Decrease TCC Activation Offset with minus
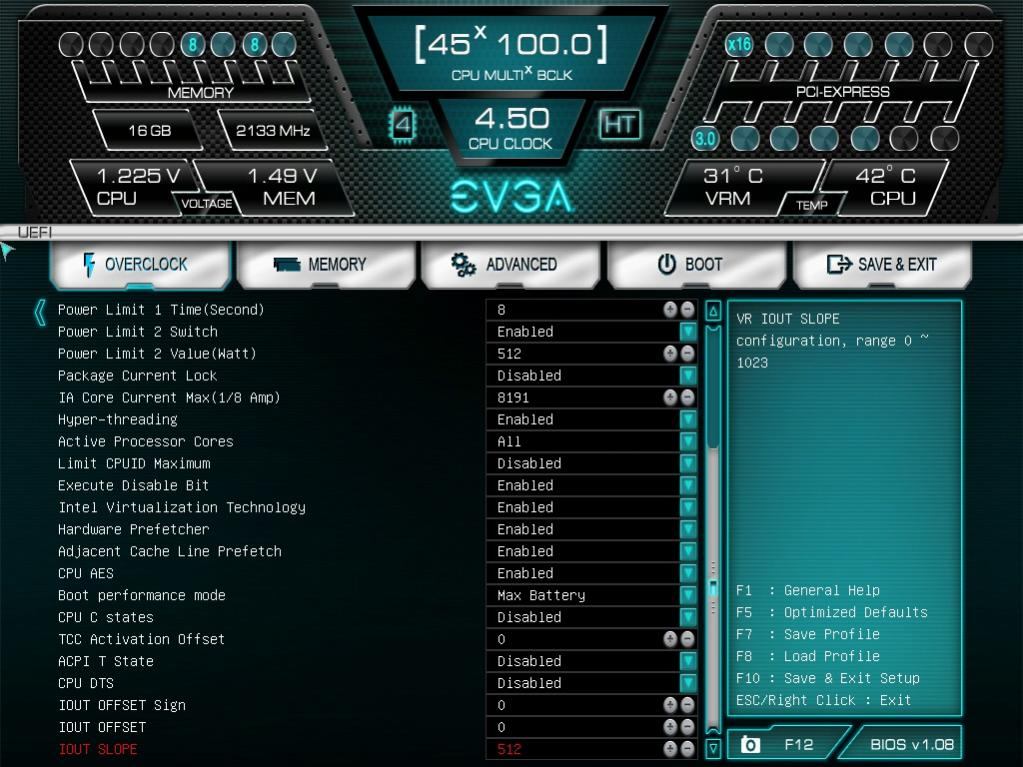Viewport: 1023px width, 767px height. click(688, 639)
